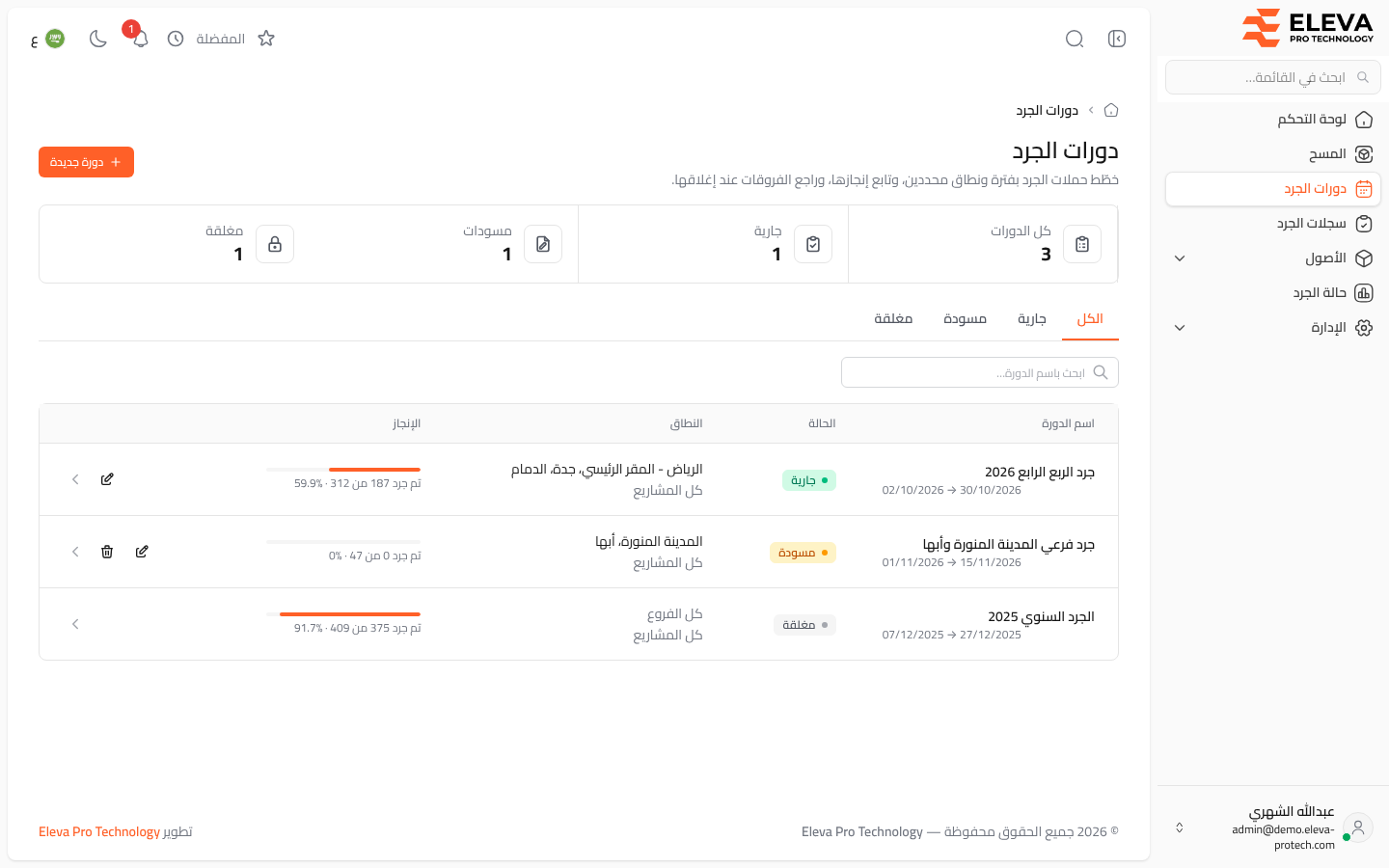
Task: Click المفضلة label in top bar
Action: (221, 39)
